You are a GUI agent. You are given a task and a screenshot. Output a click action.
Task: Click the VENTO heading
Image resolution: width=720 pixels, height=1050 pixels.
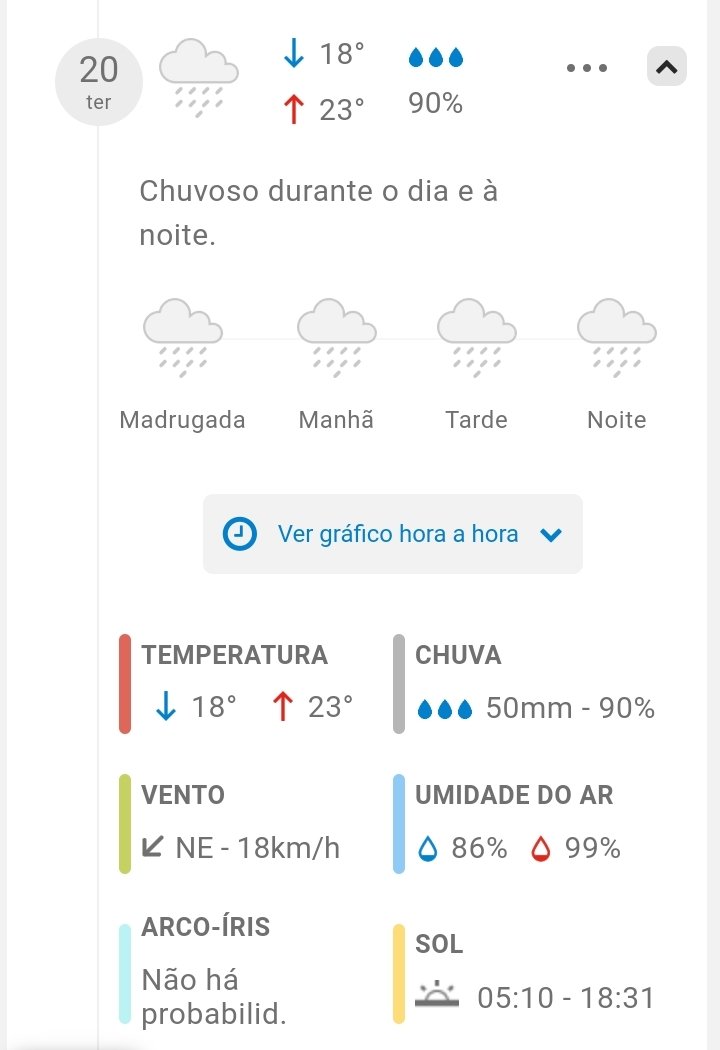[183, 795]
